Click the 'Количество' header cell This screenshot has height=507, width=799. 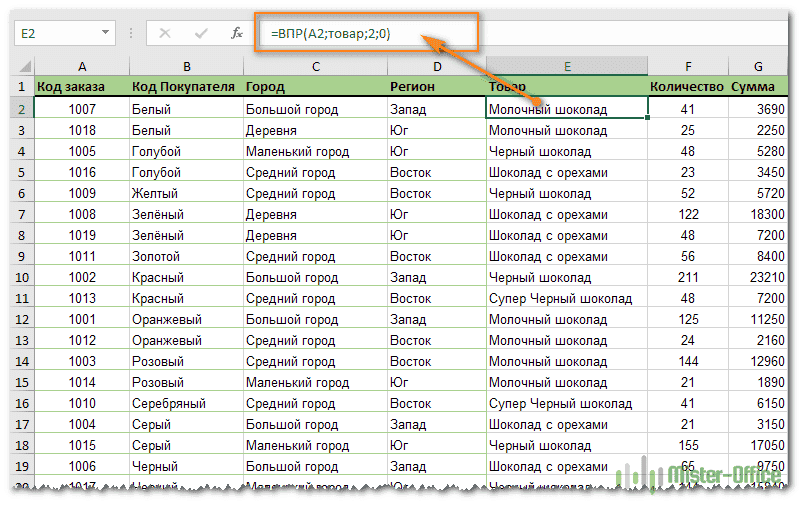coord(686,87)
